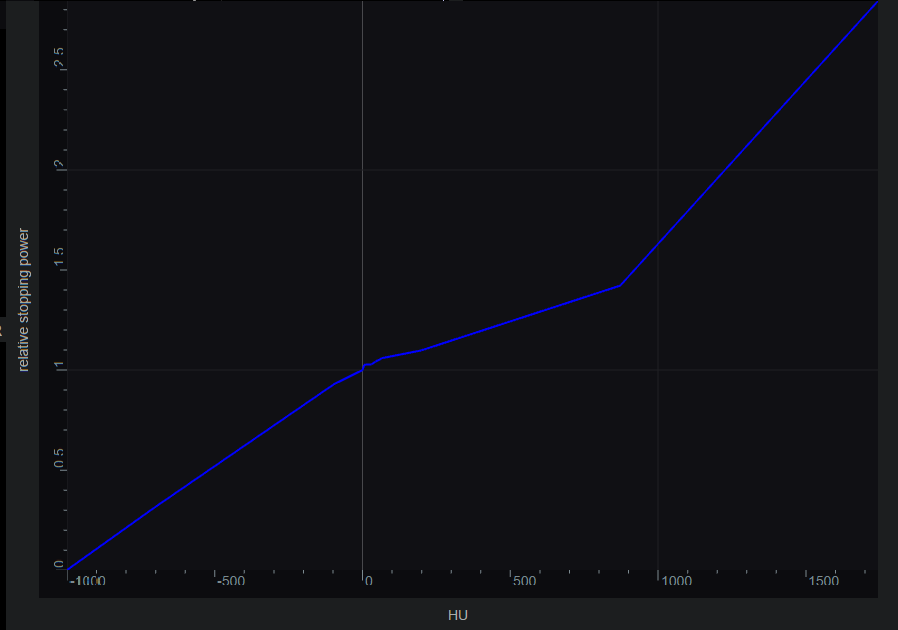Click the 1.5 y-axis tick label

pyautogui.click(x=59, y=260)
